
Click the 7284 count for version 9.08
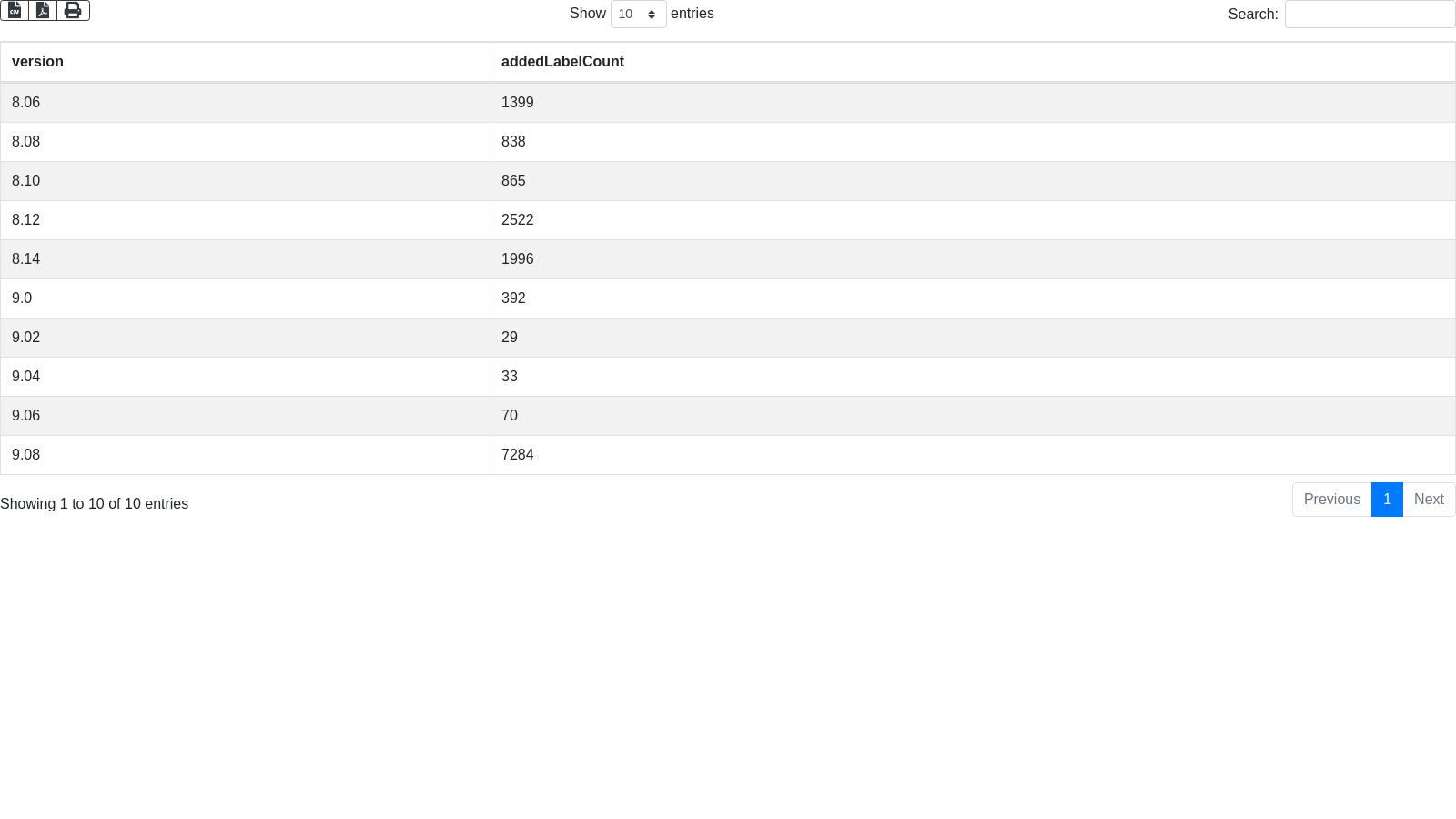(x=517, y=455)
